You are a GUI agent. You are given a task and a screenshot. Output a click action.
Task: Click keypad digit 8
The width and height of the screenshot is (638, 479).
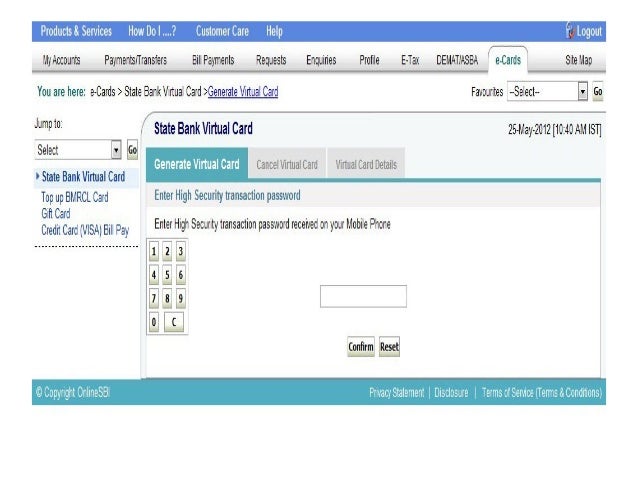(167, 299)
